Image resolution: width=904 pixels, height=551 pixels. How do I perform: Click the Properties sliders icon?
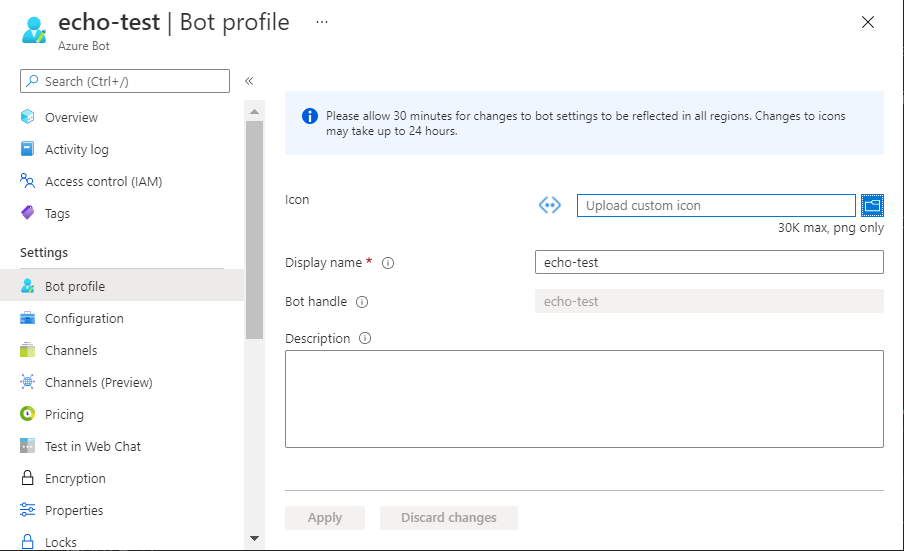pos(28,510)
